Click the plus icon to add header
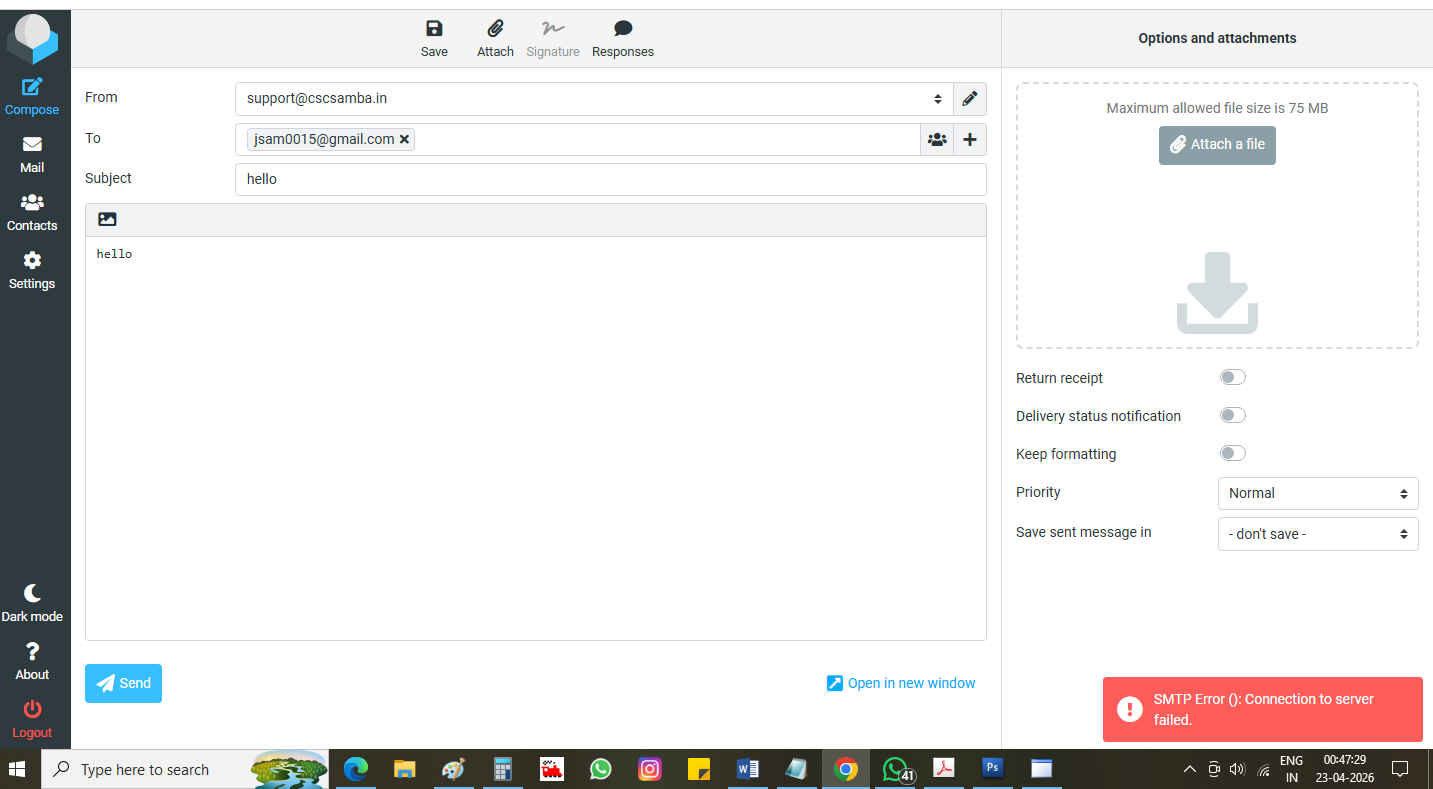1433x789 pixels. pyautogui.click(x=969, y=140)
